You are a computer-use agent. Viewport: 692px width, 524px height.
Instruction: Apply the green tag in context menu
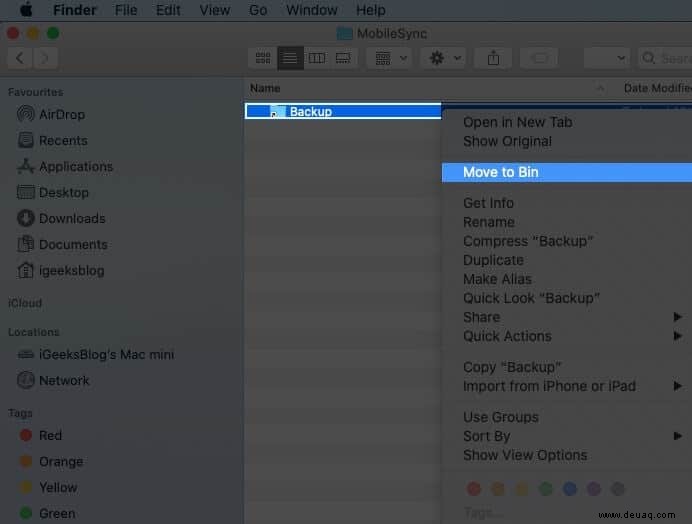click(545, 489)
